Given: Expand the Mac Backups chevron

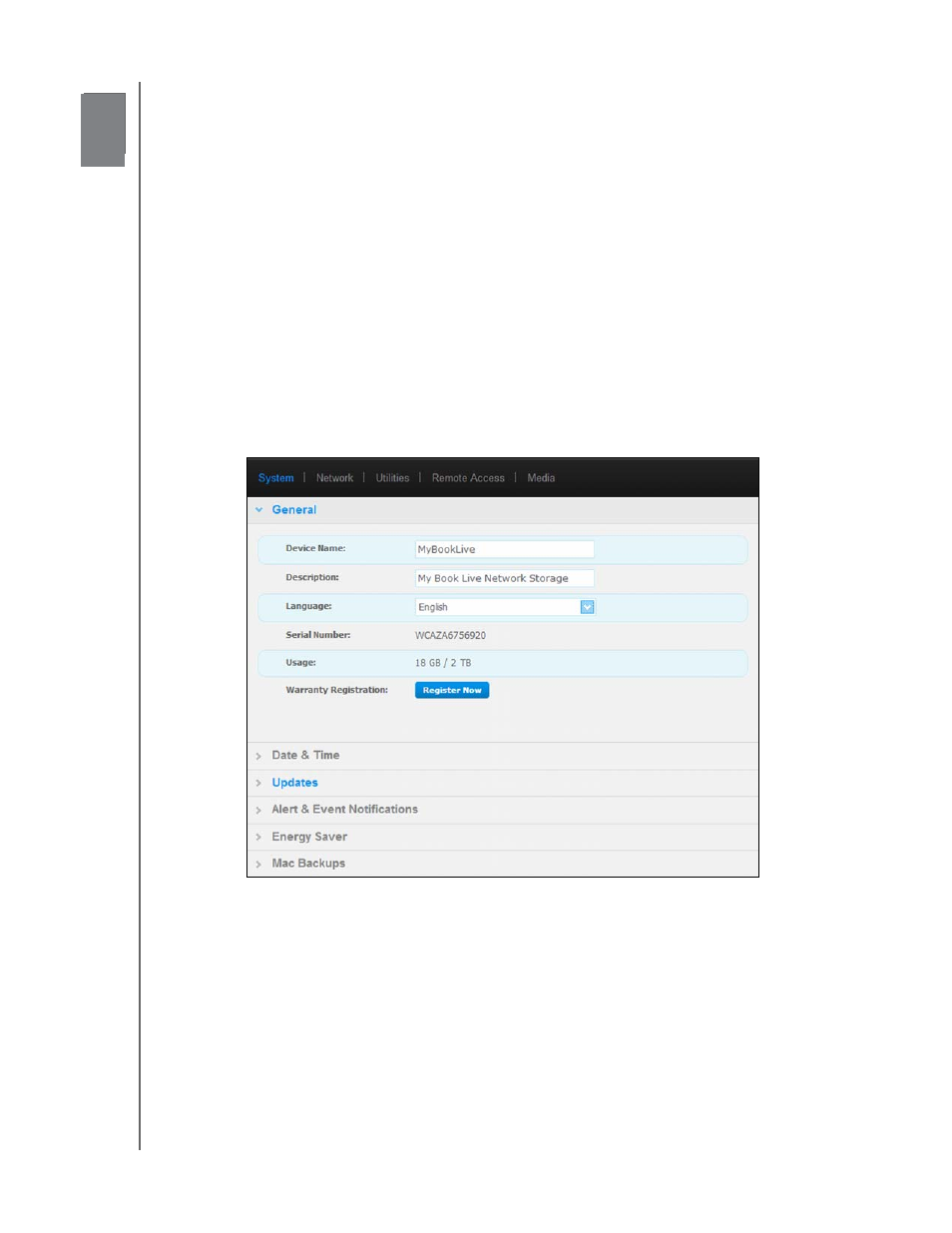Looking at the screenshot, I should tap(258, 864).
